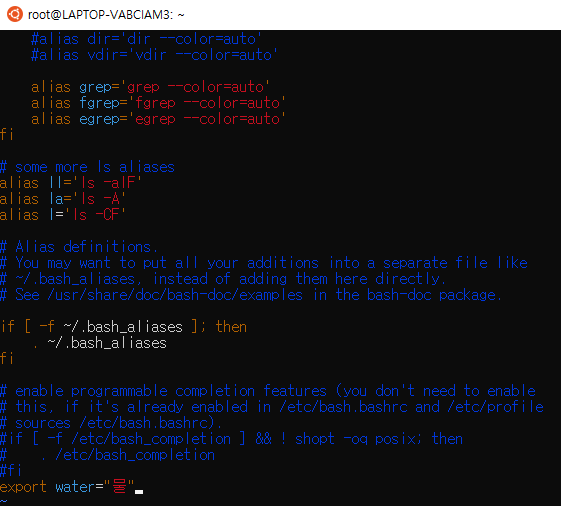Image resolution: width=561 pixels, height=506 pixels.
Task: Click the '# sources /etc/bash.bashrc).' comment
Action: click(x=111, y=423)
